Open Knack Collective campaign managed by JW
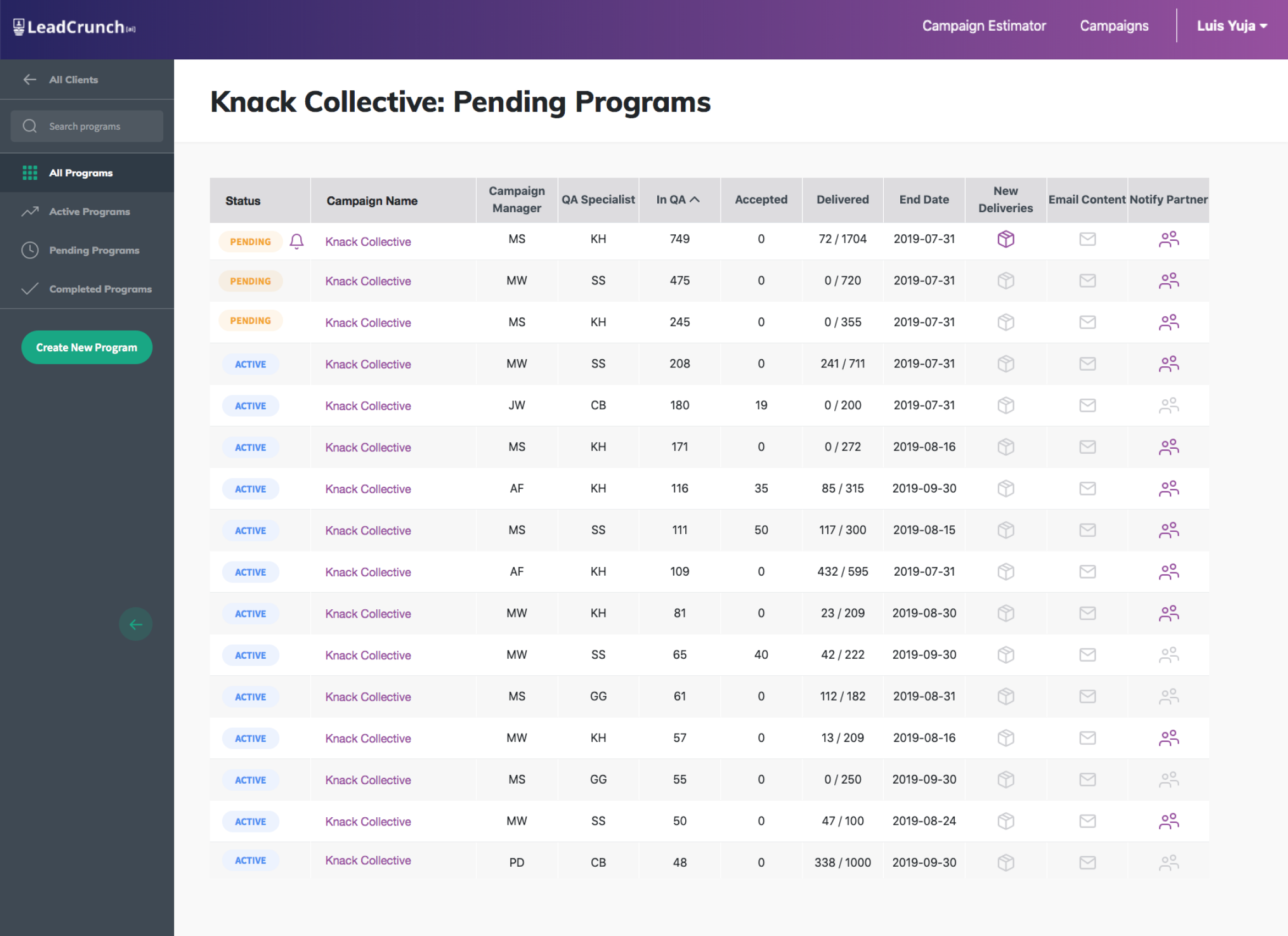This screenshot has width=1288, height=936. pyautogui.click(x=368, y=405)
